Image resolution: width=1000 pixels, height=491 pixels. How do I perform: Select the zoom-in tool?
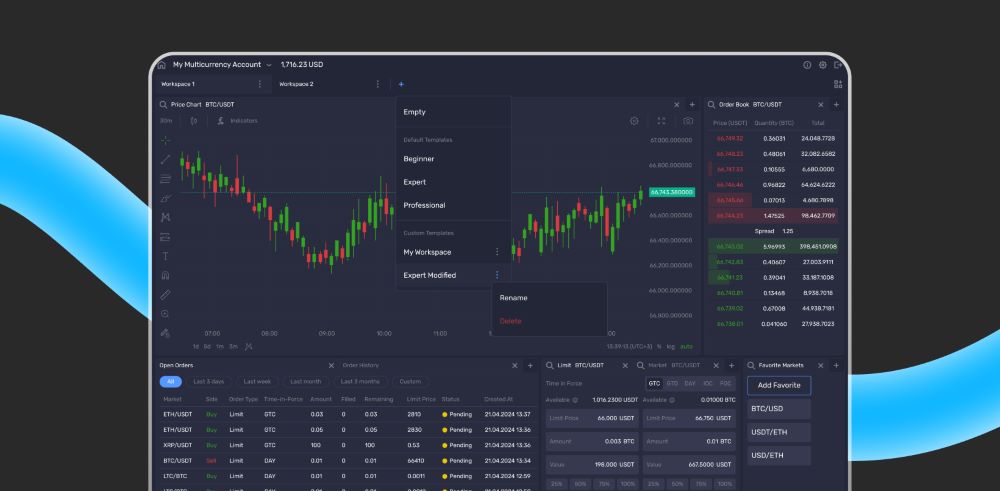pos(166,314)
